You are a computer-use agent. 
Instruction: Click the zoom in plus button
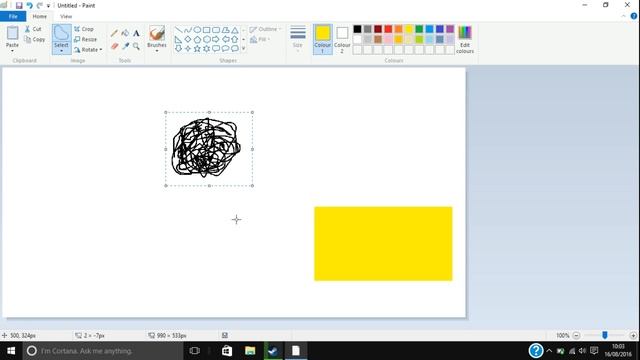click(x=633, y=336)
